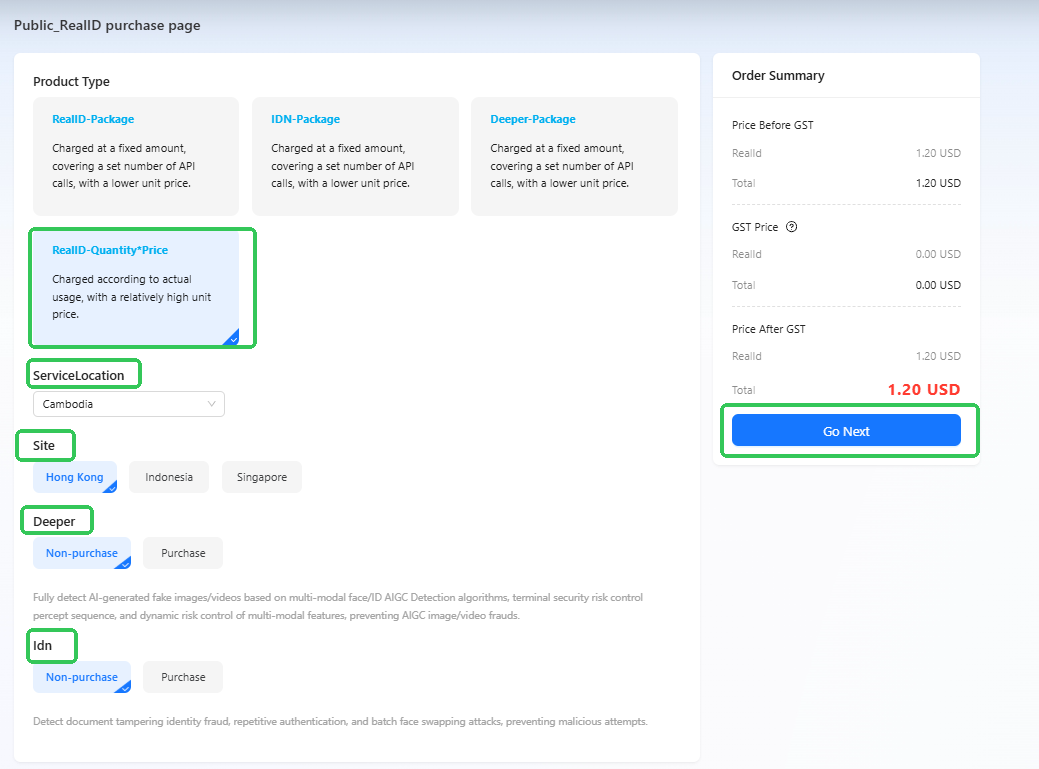Choose Singapore as the site

(262, 477)
